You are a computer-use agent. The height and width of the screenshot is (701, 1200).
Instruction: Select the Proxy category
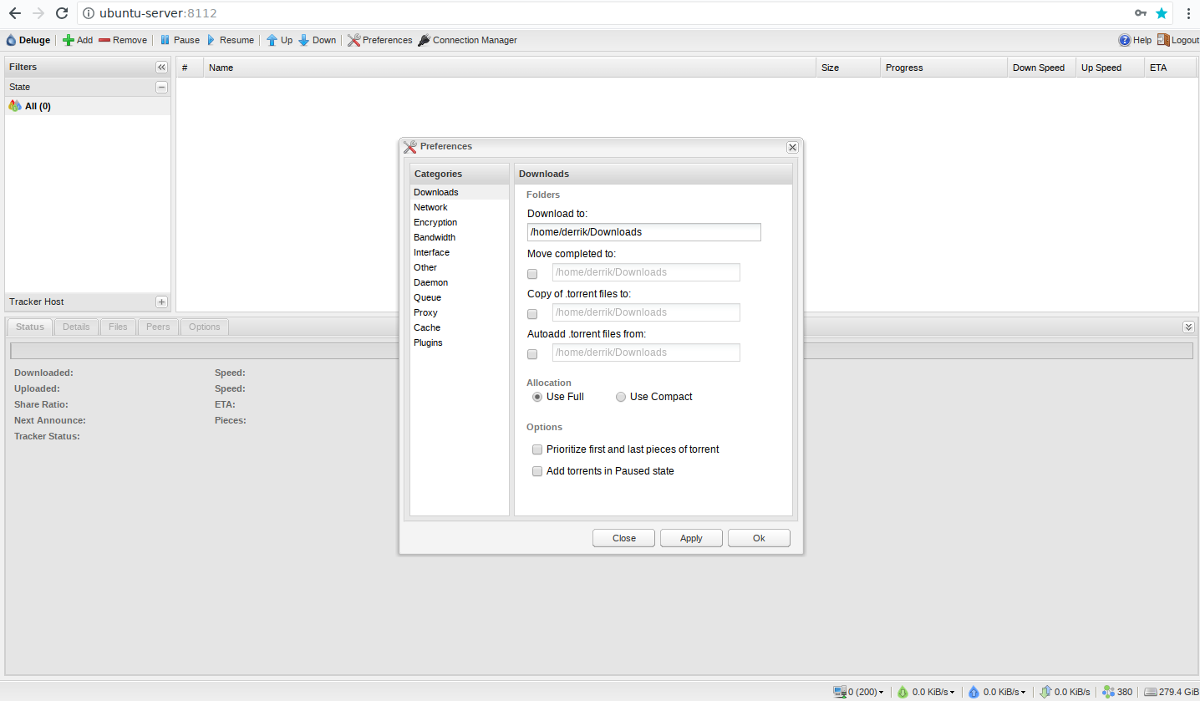click(x=459, y=312)
